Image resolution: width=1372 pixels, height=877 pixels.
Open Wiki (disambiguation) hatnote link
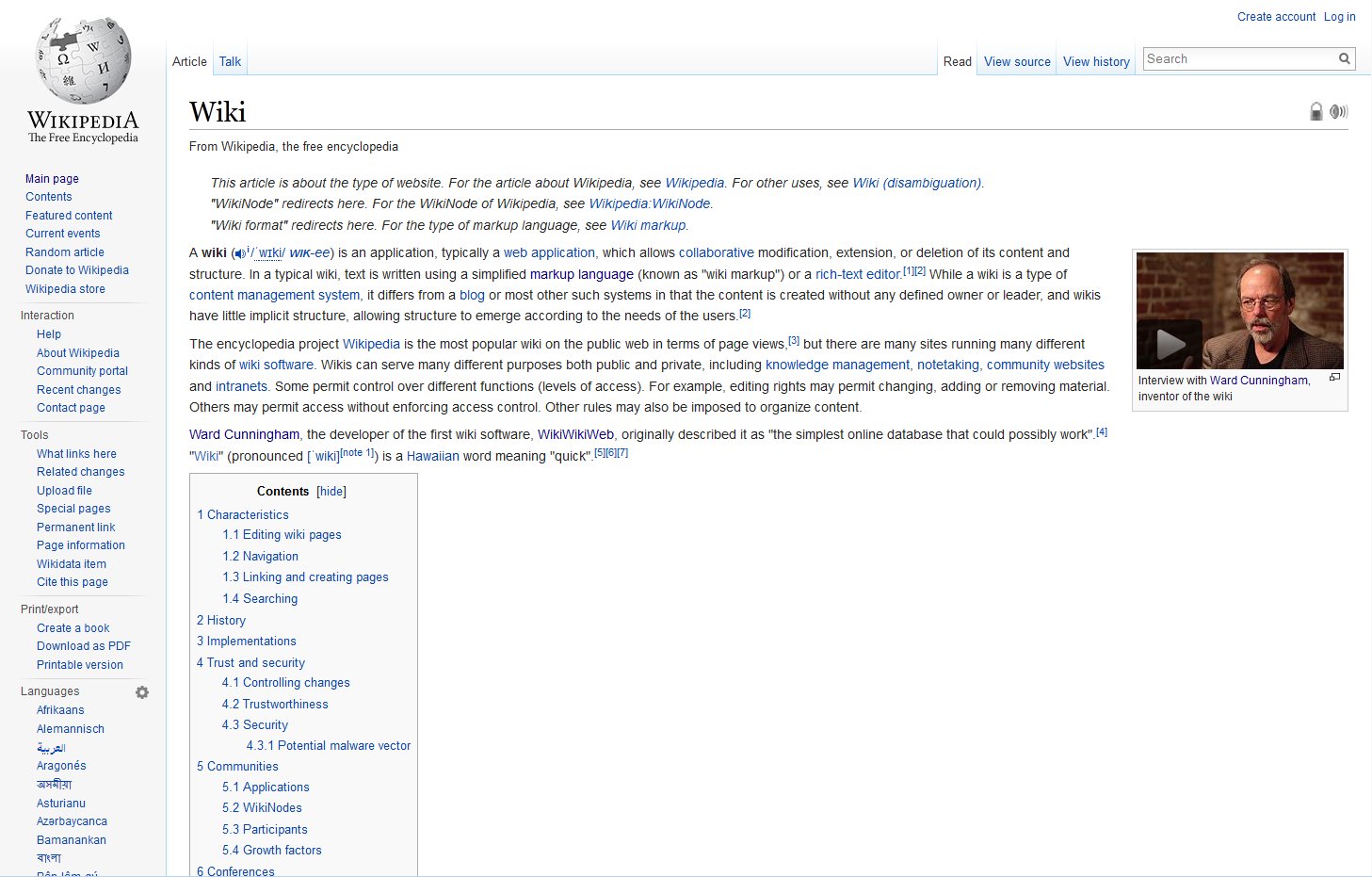[917, 184]
